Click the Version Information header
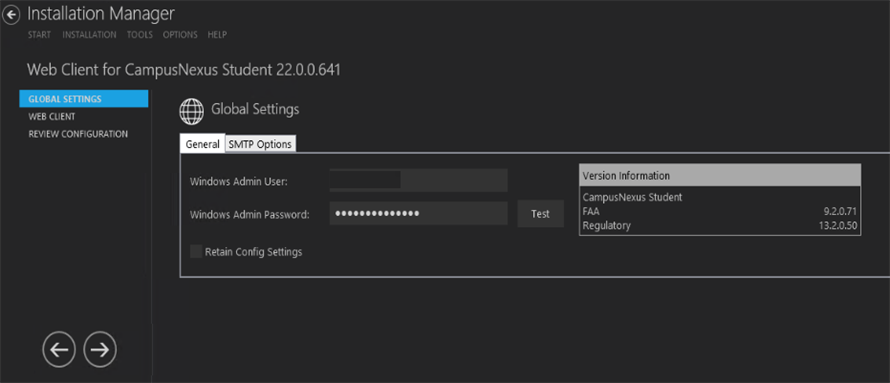 720,175
